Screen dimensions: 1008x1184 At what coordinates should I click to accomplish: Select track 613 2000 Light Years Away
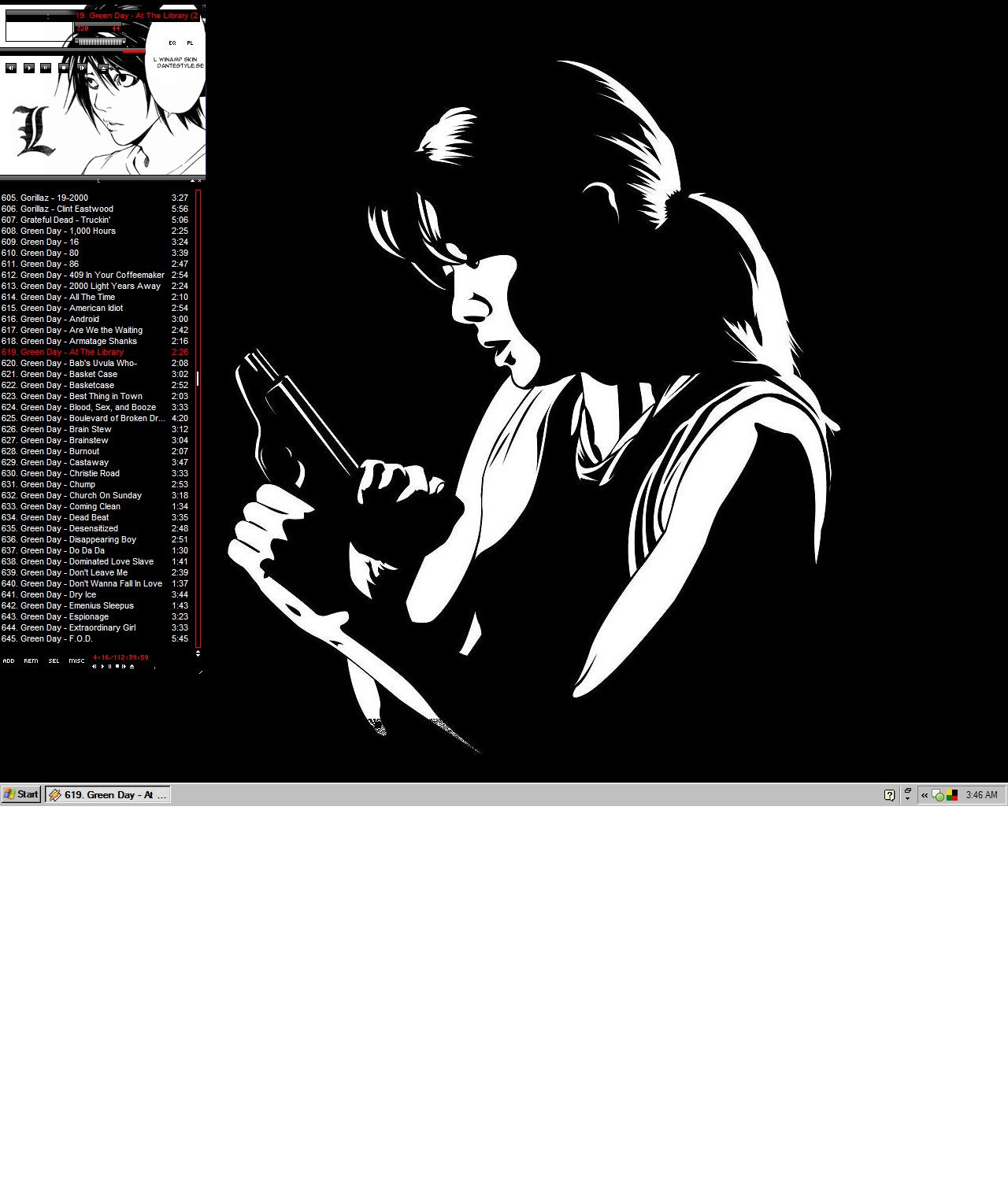[94, 287]
